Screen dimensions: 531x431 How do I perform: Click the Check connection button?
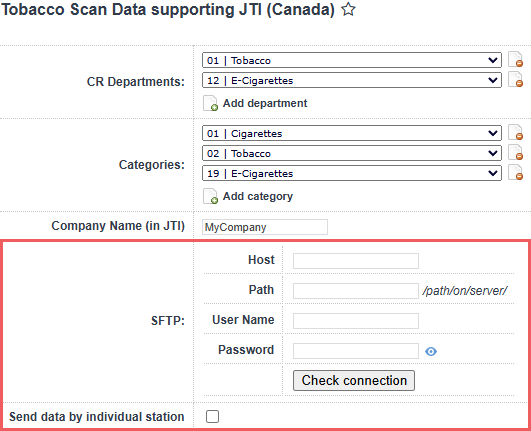354,381
